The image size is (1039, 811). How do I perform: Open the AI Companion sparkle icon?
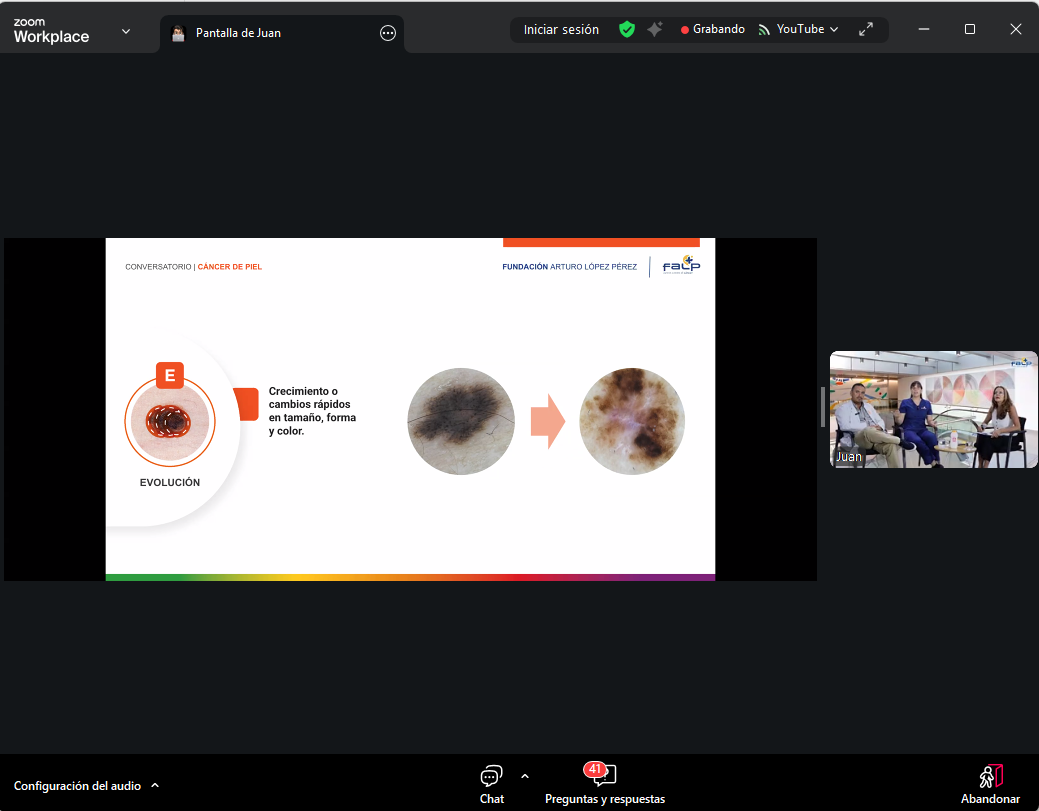click(x=655, y=30)
